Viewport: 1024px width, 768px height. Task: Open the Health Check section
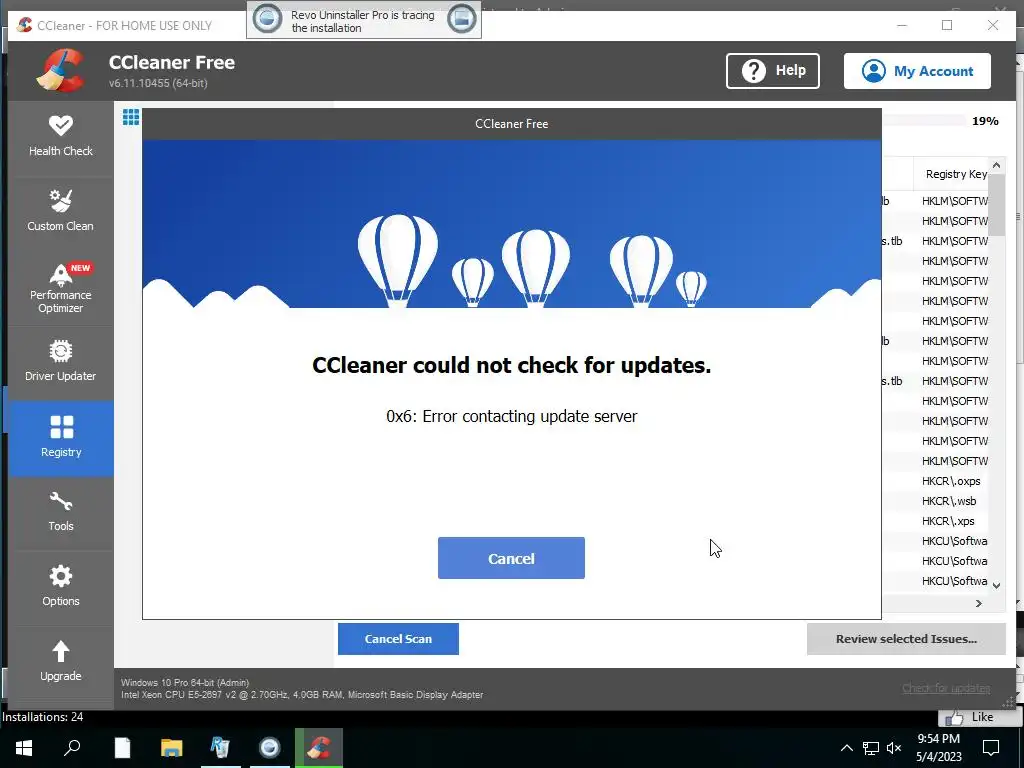tap(61, 137)
